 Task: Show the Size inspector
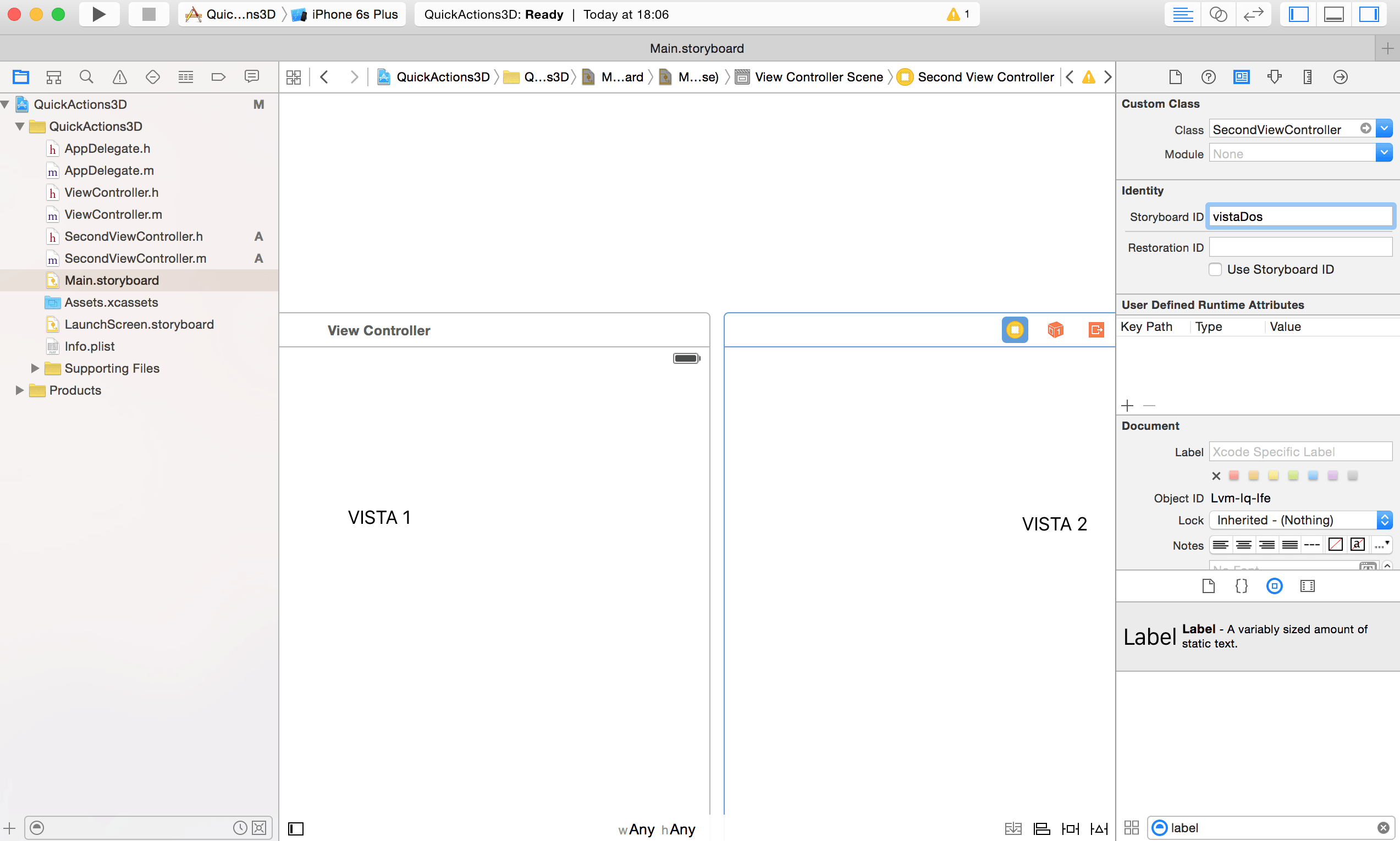(1308, 77)
